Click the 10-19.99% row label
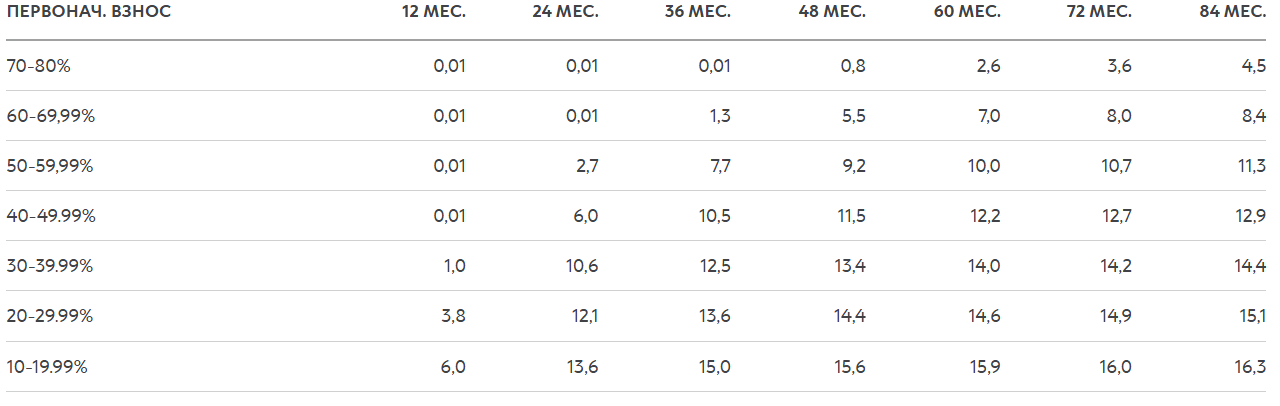The image size is (1280, 406). click(47, 367)
